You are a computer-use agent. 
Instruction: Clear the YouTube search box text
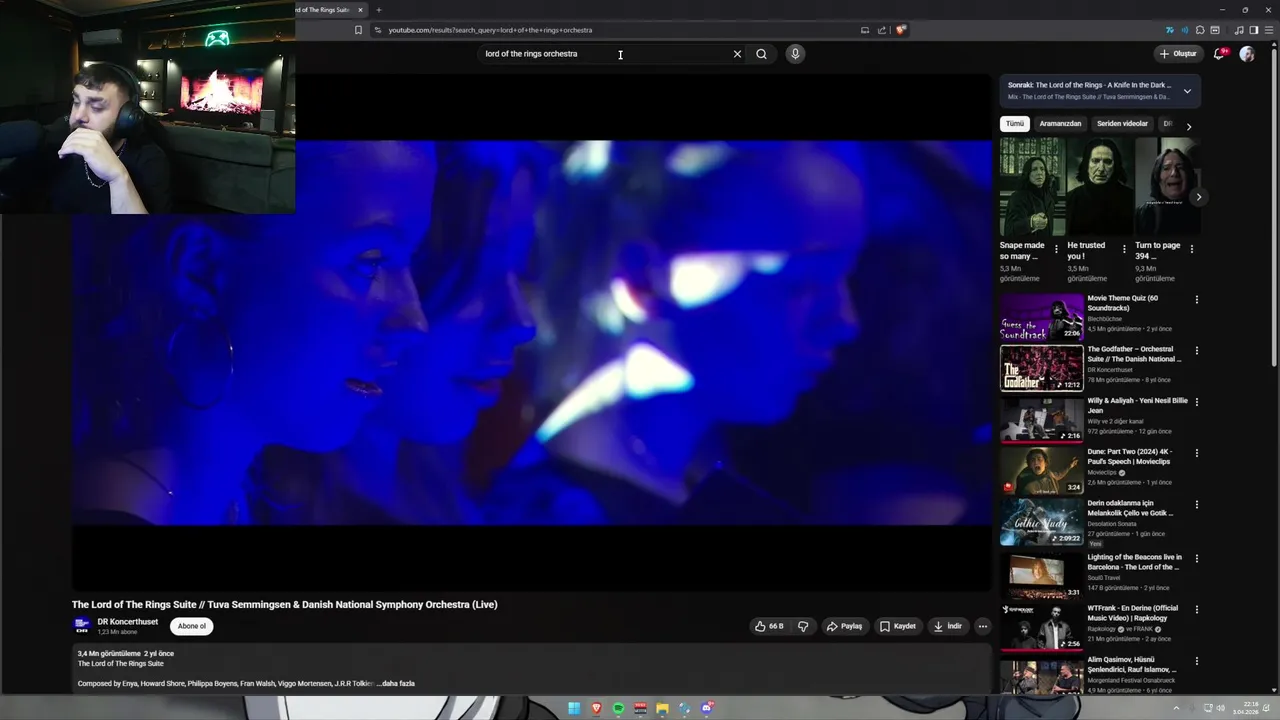737,54
